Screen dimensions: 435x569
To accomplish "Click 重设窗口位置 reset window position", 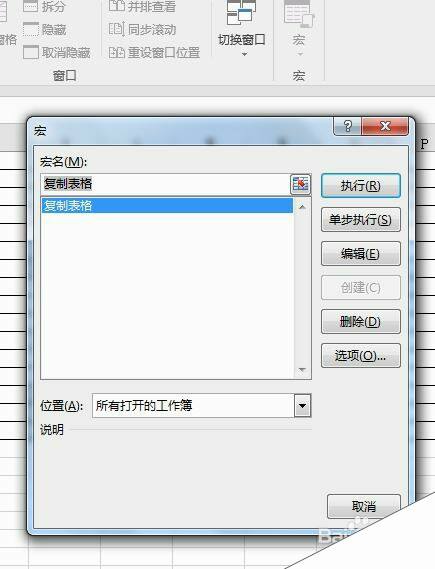I will click(x=154, y=52).
